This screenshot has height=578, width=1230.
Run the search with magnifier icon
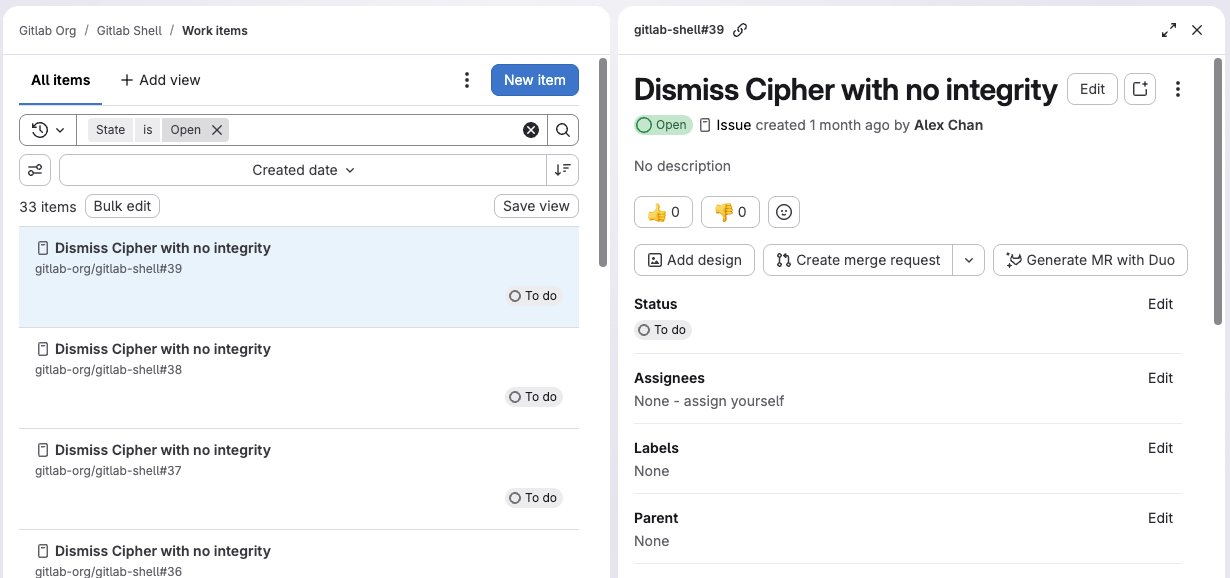pyautogui.click(x=563, y=130)
